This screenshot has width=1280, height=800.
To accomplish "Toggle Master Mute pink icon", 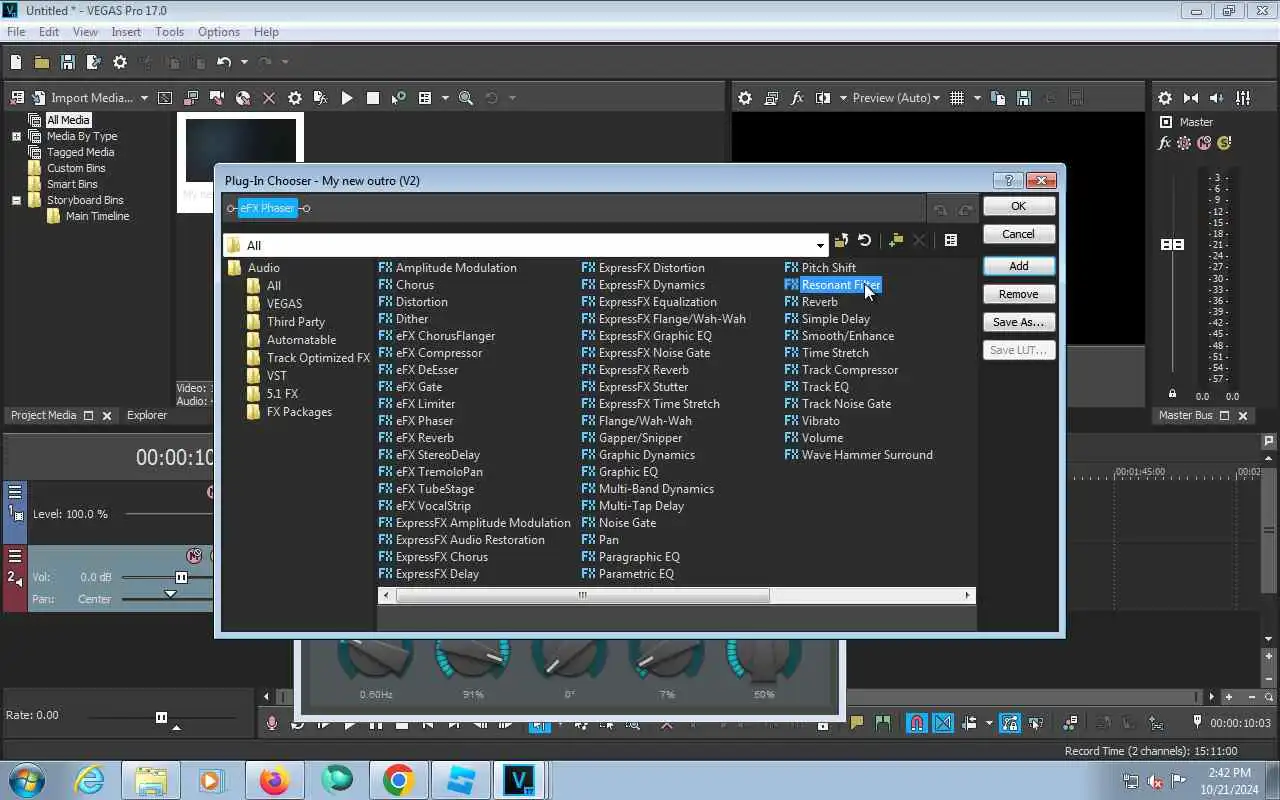I will (1205, 143).
